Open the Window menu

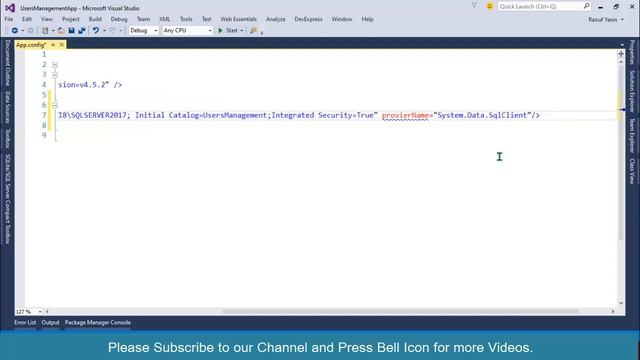(342, 19)
